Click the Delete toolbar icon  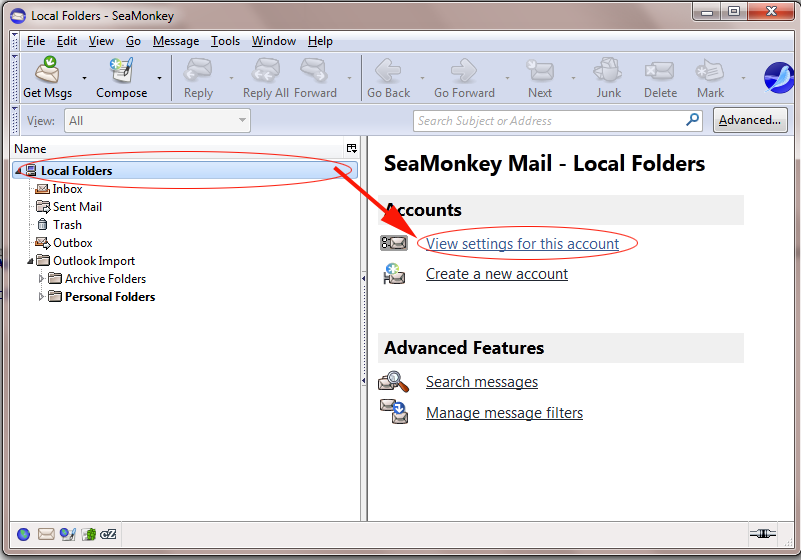point(659,71)
